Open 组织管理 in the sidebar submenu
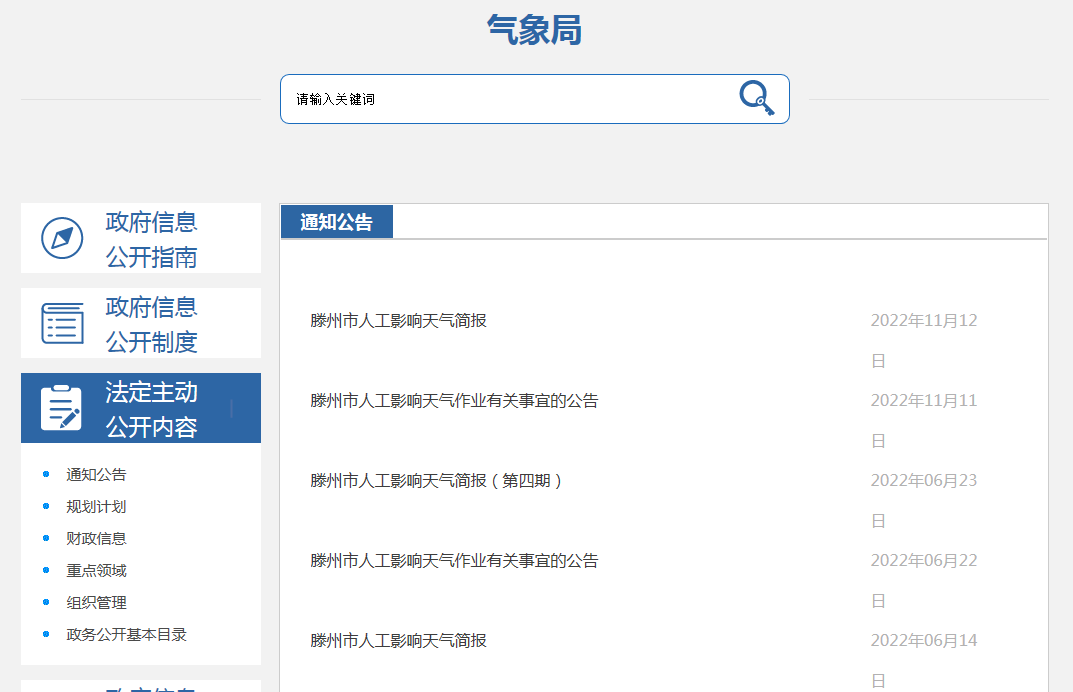 pyautogui.click(x=96, y=603)
